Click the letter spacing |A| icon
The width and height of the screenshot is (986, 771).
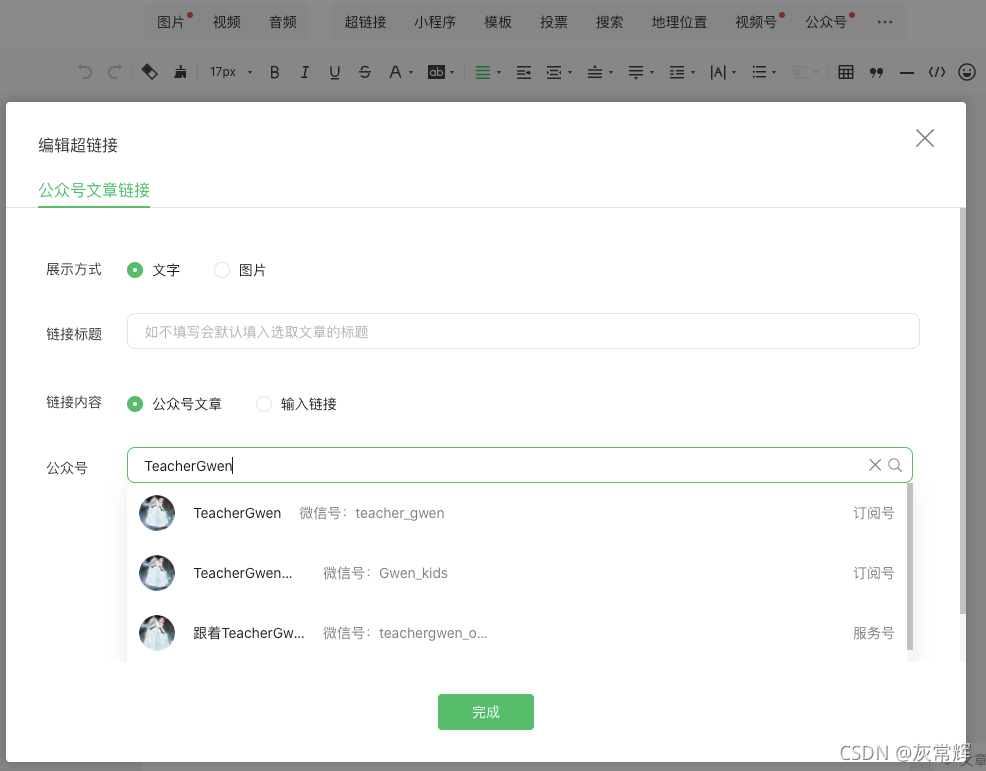[717, 72]
